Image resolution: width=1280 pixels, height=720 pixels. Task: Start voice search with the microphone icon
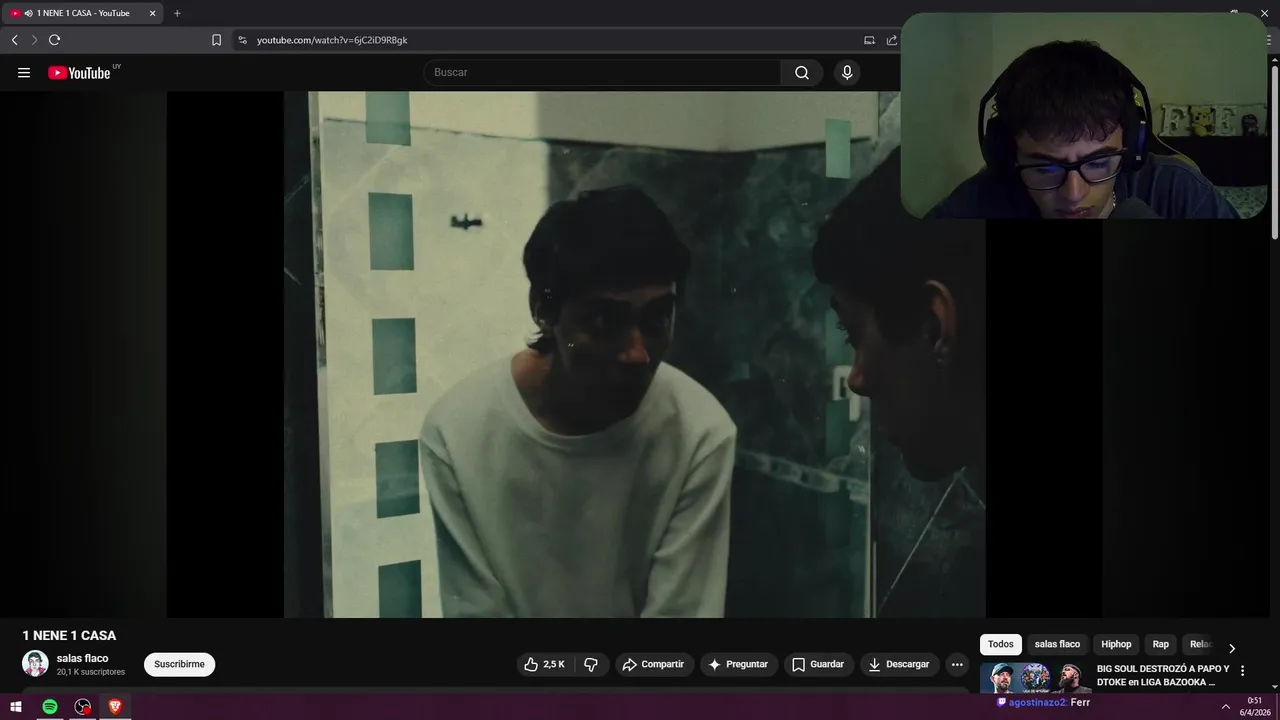point(847,72)
